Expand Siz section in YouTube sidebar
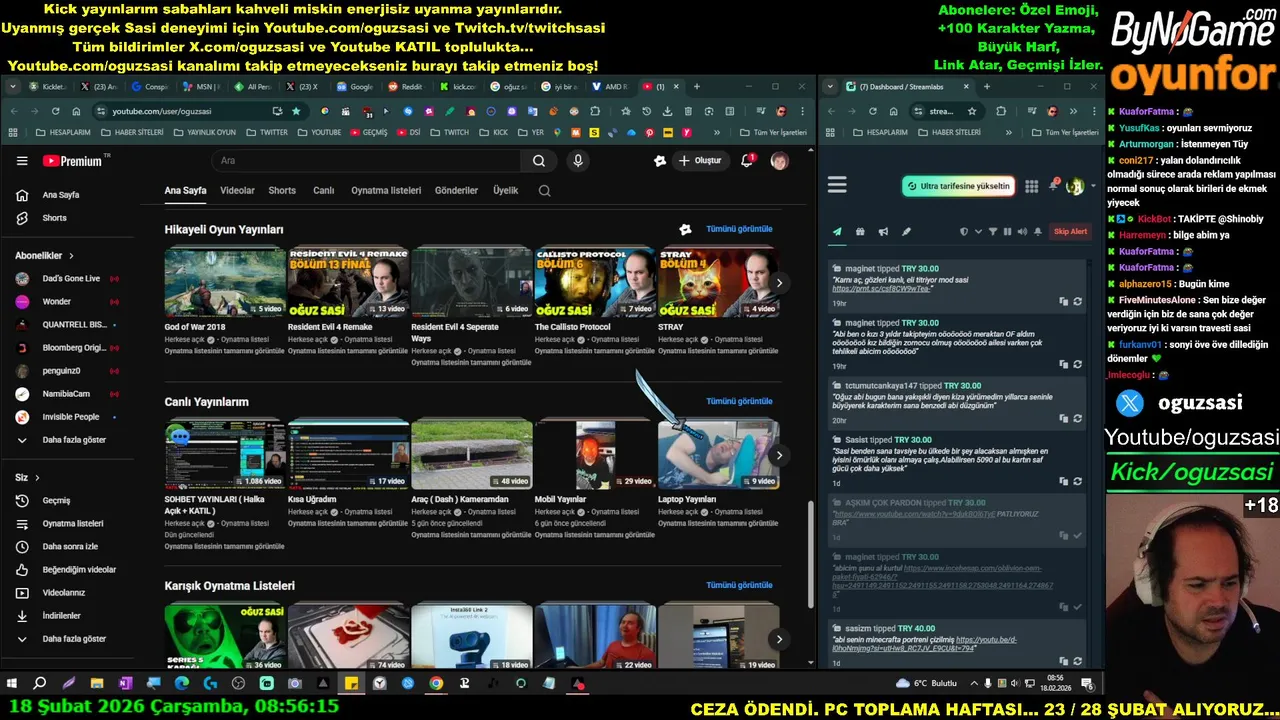 (27, 478)
